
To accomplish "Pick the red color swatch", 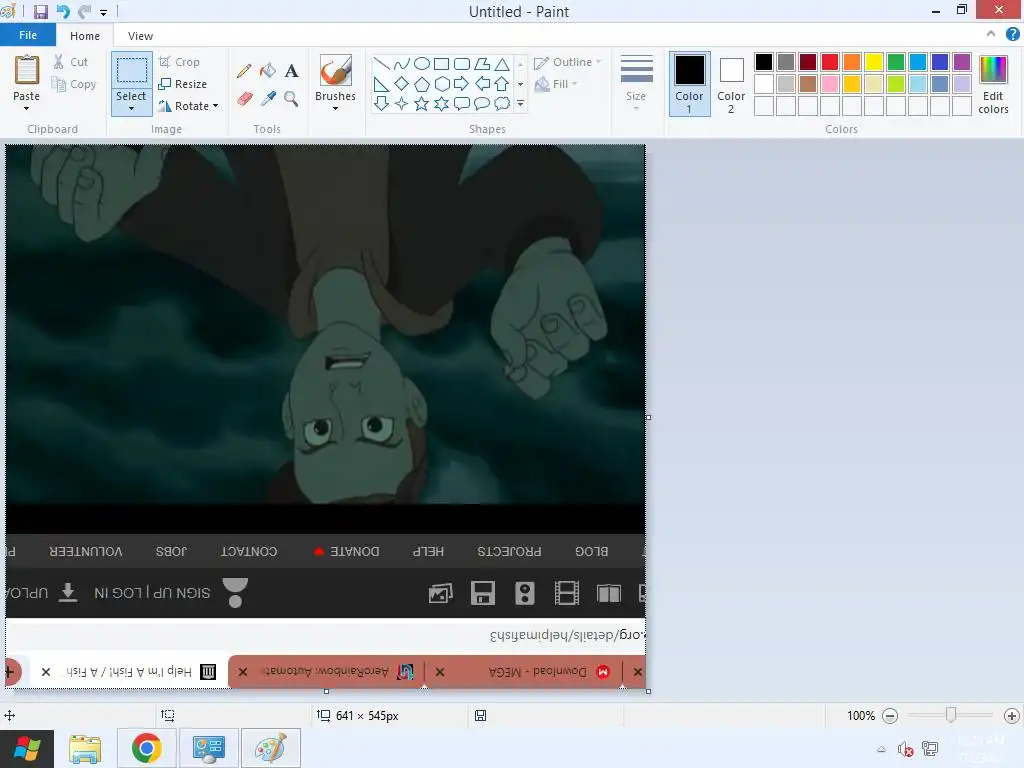I will click(830, 62).
